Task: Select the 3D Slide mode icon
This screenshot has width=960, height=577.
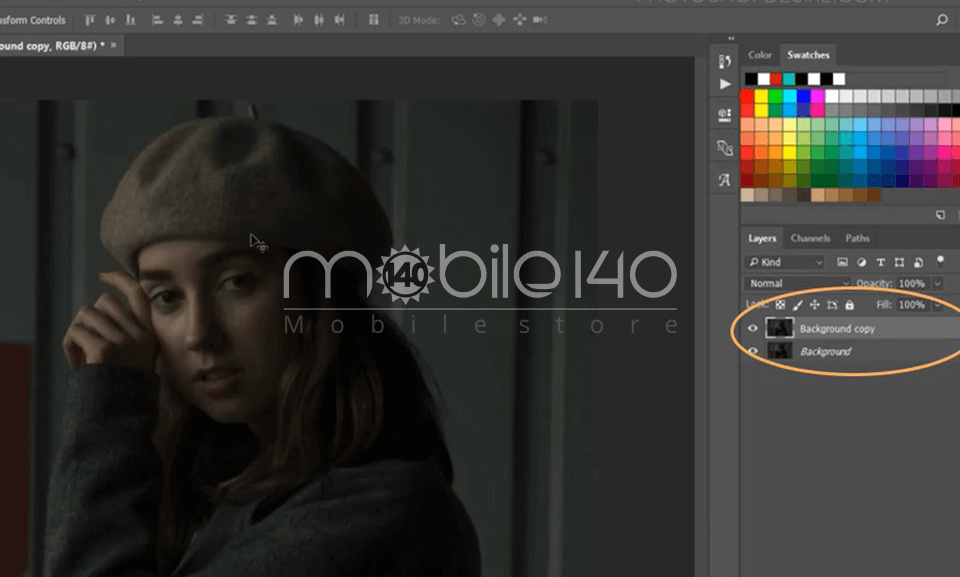Action: point(520,20)
